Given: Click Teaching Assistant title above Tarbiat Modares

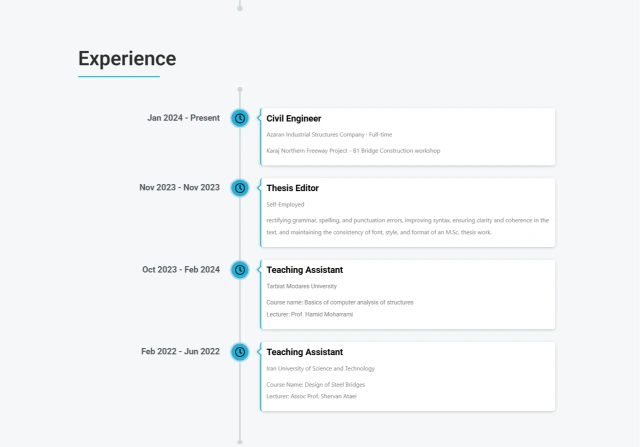Looking at the screenshot, I should point(304,270).
